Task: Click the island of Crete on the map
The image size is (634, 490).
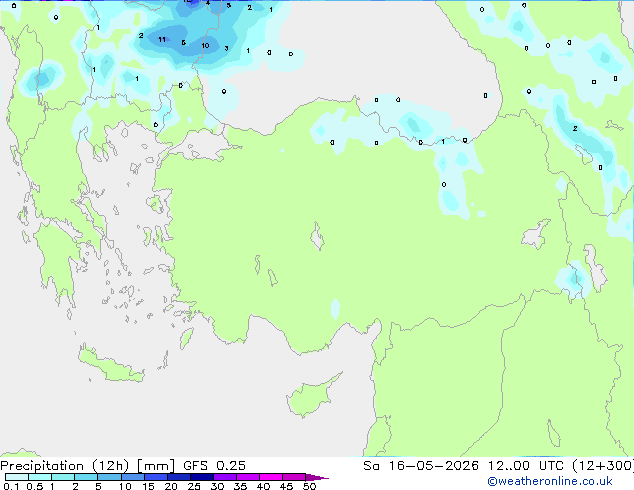Action: point(111,366)
